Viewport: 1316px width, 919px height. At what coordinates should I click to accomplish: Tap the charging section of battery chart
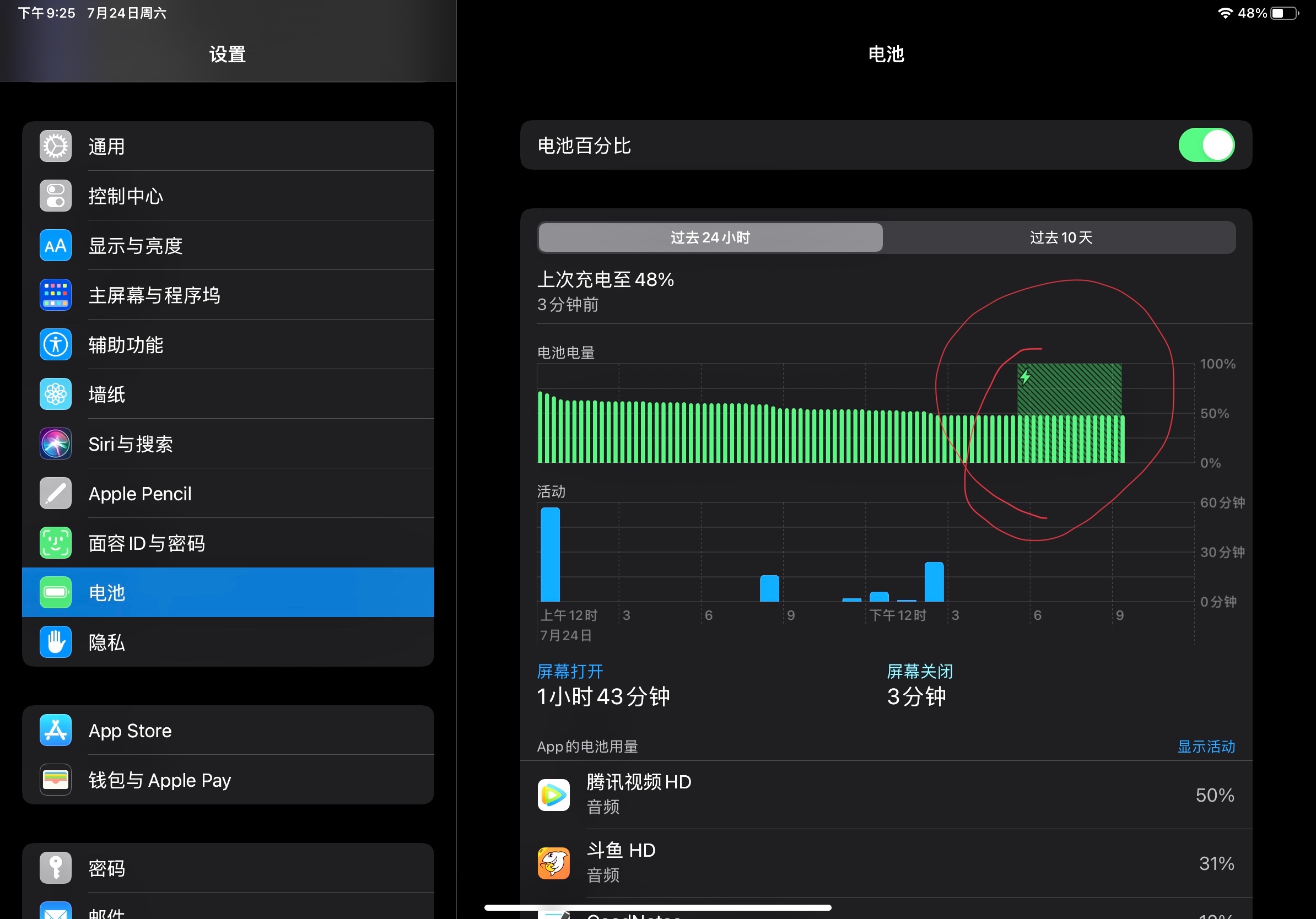point(1069,390)
